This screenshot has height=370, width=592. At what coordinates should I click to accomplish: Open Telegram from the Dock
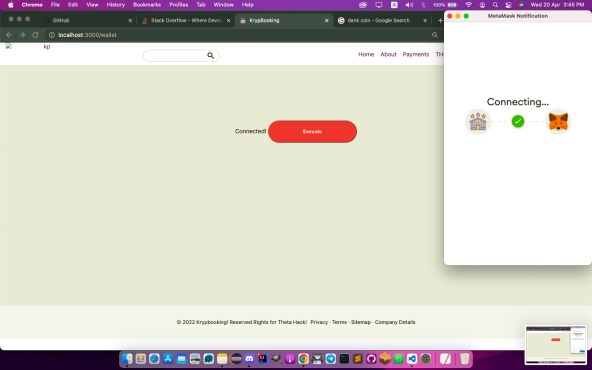tap(331, 358)
